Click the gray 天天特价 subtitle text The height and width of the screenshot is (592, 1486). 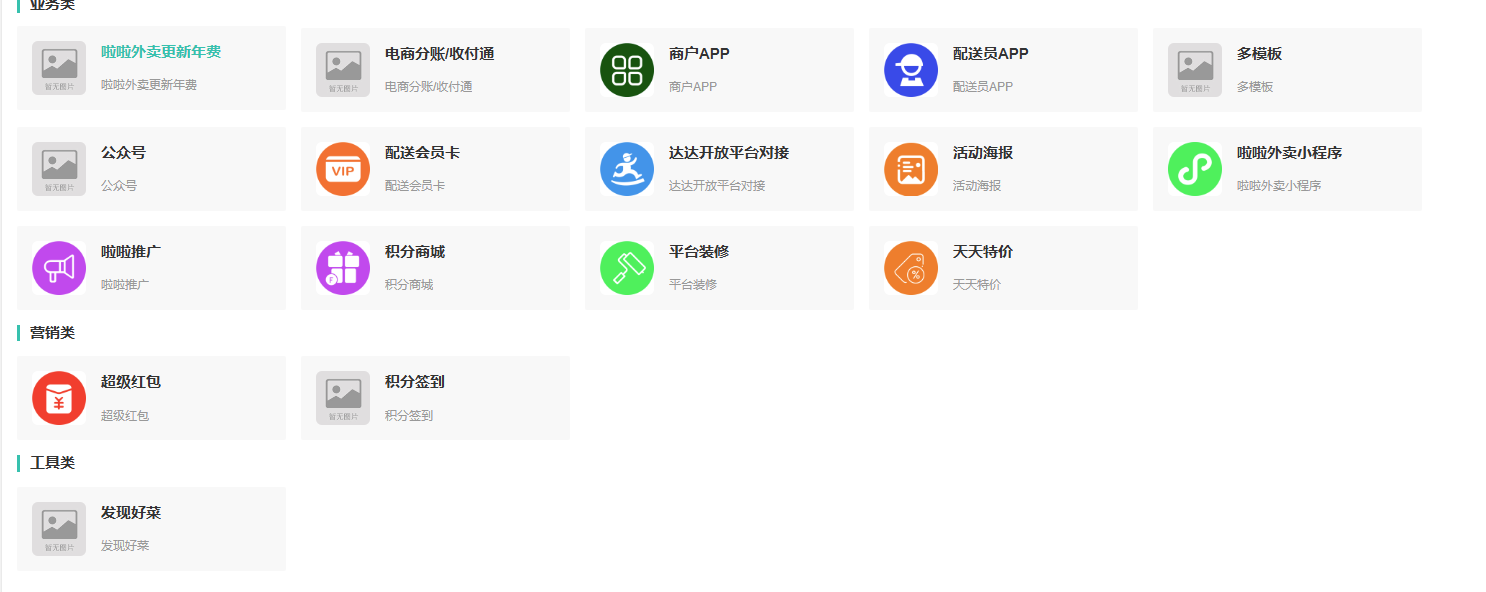point(976,285)
